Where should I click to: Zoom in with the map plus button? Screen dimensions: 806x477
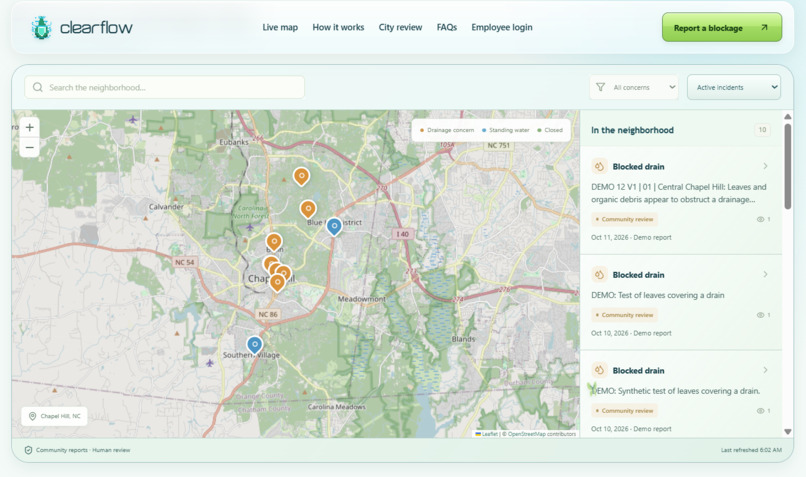pyautogui.click(x=30, y=127)
